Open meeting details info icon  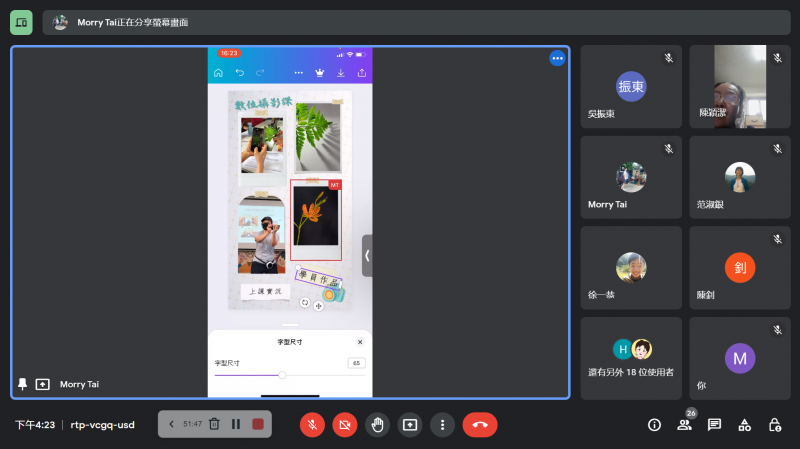(x=654, y=425)
